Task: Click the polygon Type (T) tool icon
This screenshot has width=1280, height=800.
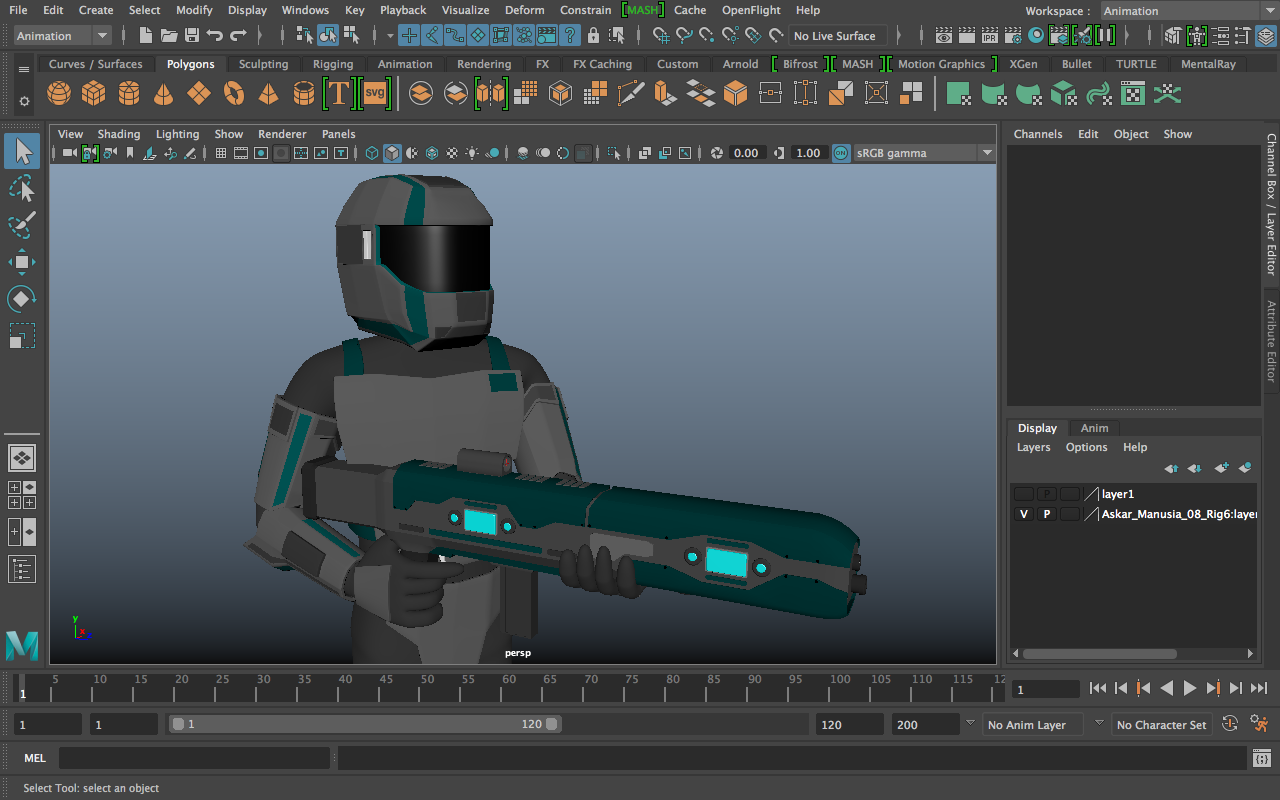Action: [x=339, y=94]
